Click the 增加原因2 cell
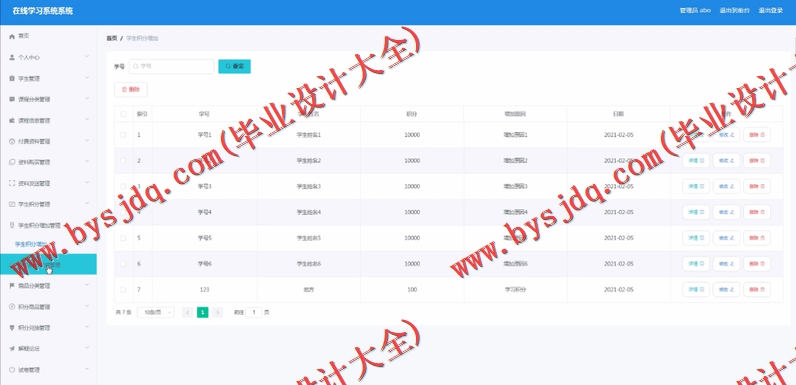The height and width of the screenshot is (385, 796). pyautogui.click(x=515, y=161)
